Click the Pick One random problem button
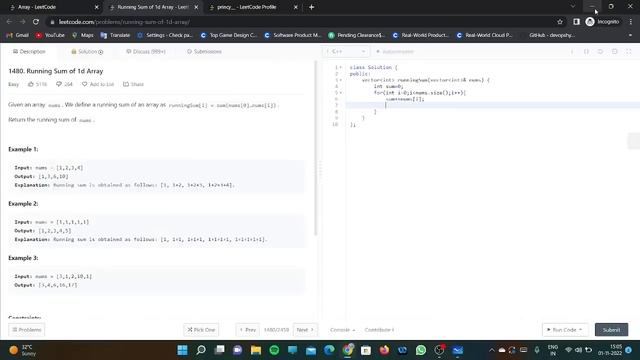 tap(201, 329)
